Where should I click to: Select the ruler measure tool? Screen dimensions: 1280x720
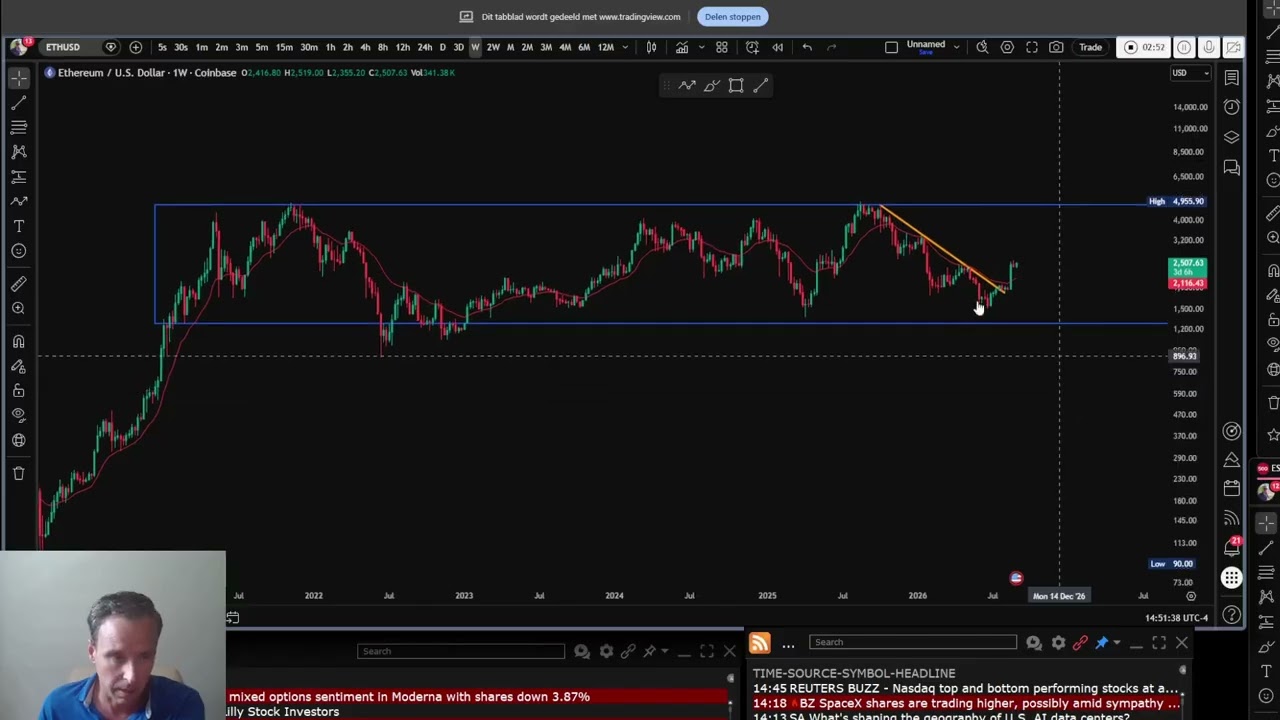tap(19, 284)
